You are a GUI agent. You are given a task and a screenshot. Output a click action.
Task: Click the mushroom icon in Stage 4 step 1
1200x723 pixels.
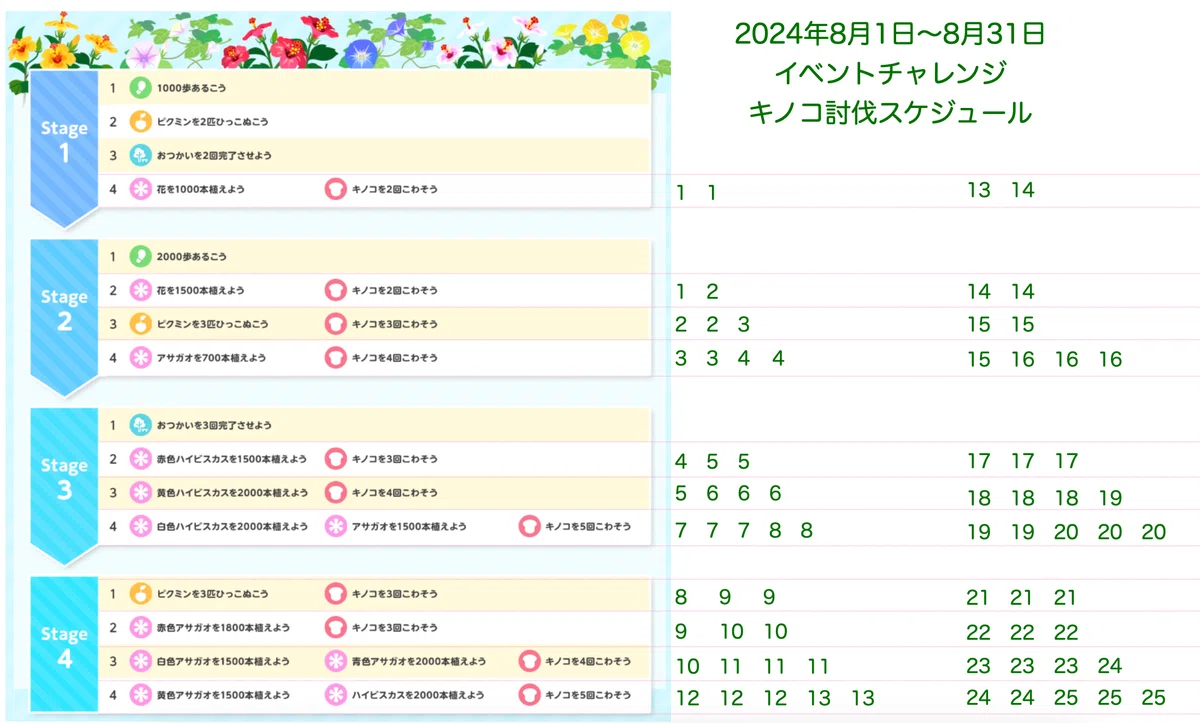(335, 594)
